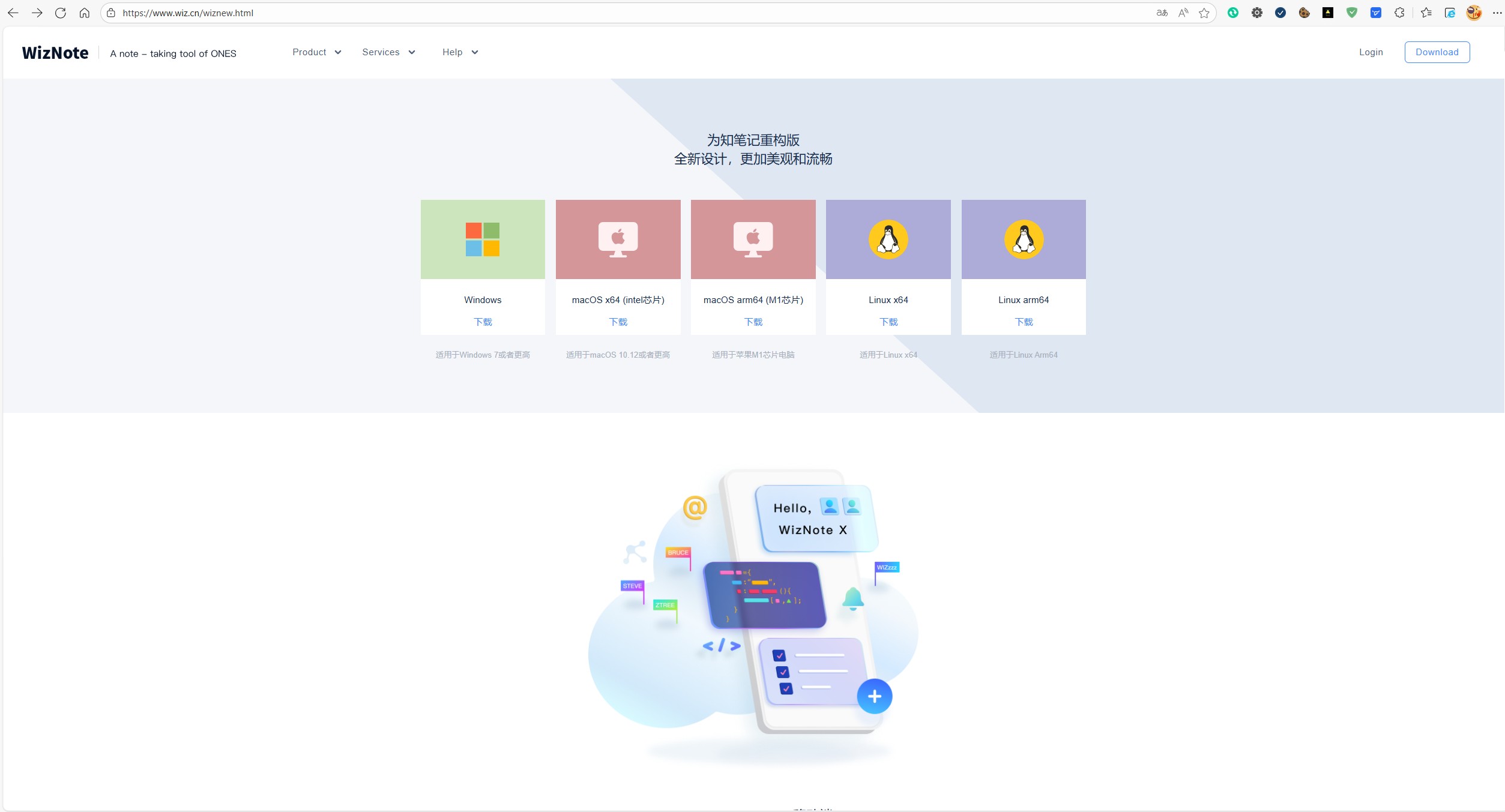Click 下载 link under Windows

(x=483, y=322)
